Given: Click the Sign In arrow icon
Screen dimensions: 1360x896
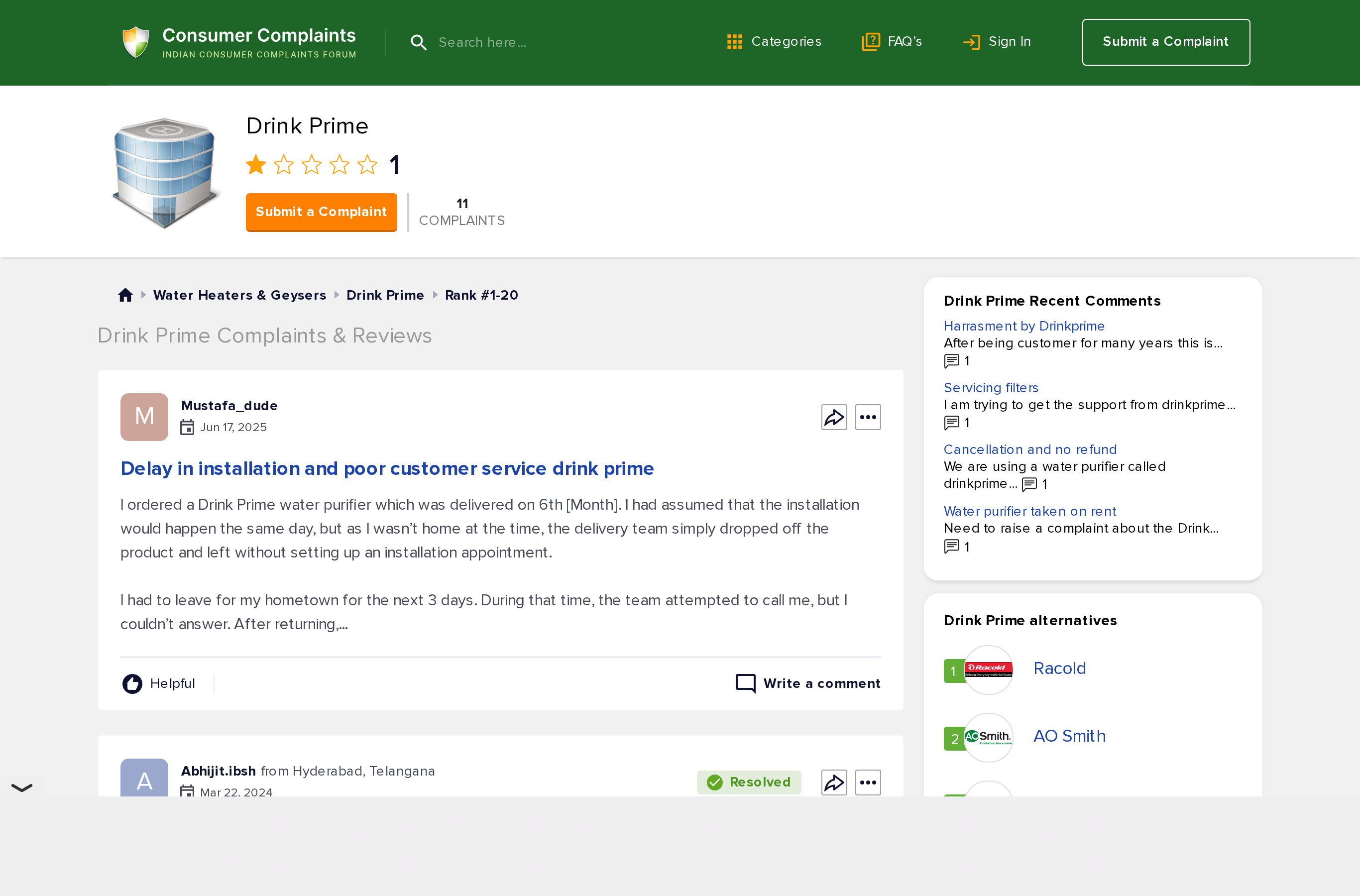Looking at the screenshot, I should tap(971, 42).
